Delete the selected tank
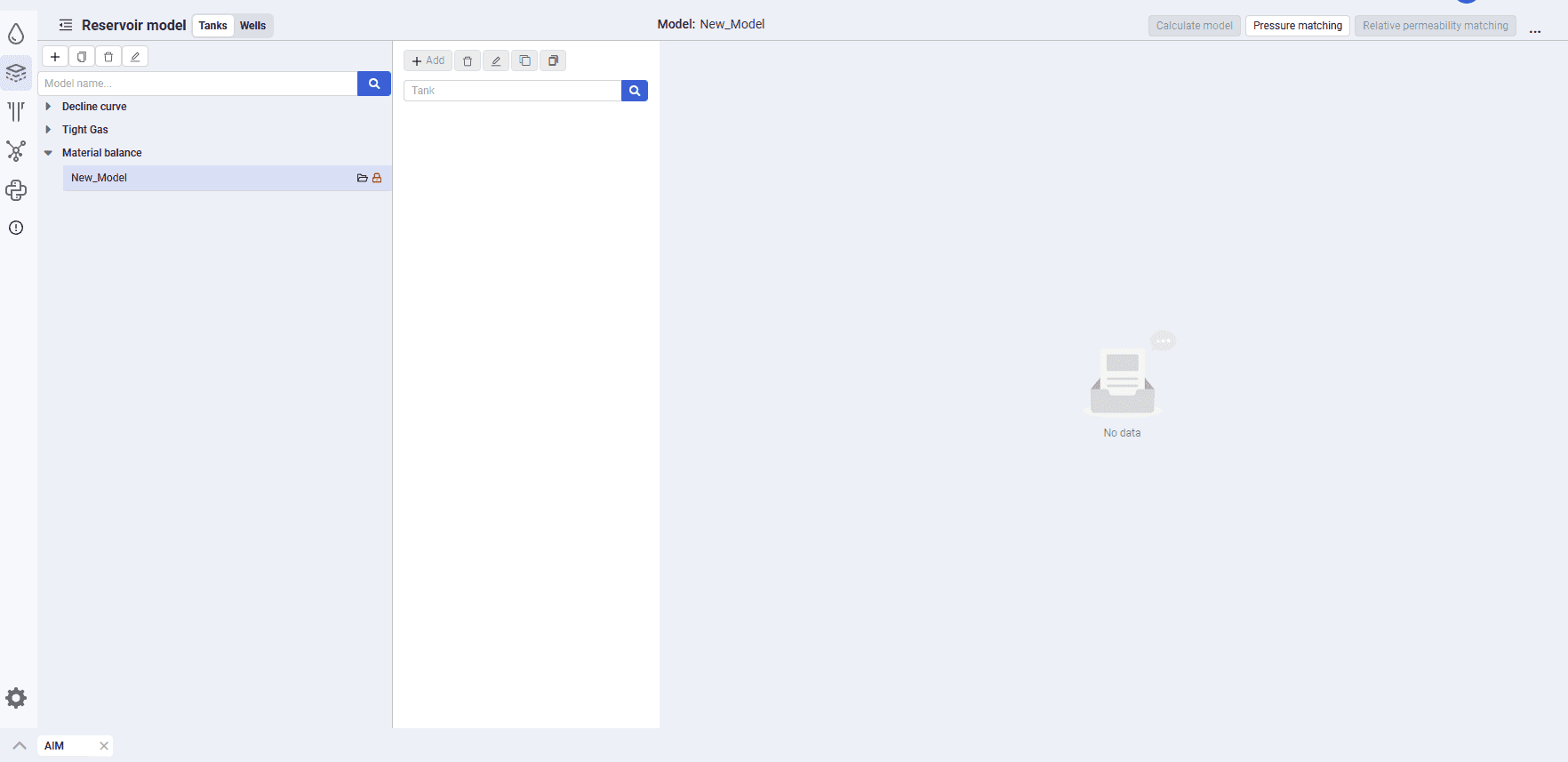1568x762 pixels. (x=468, y=60)
